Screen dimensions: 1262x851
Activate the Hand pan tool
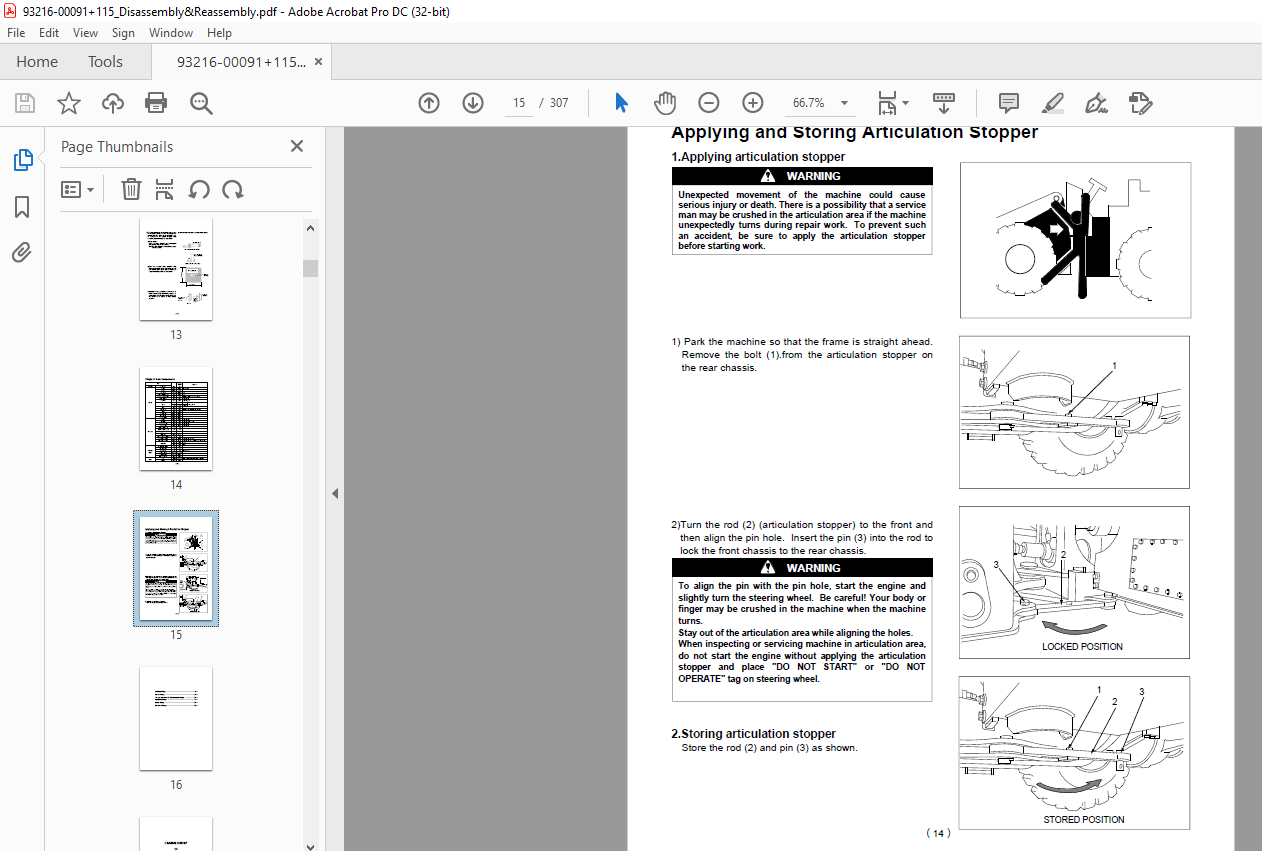[x=665, y=103]
